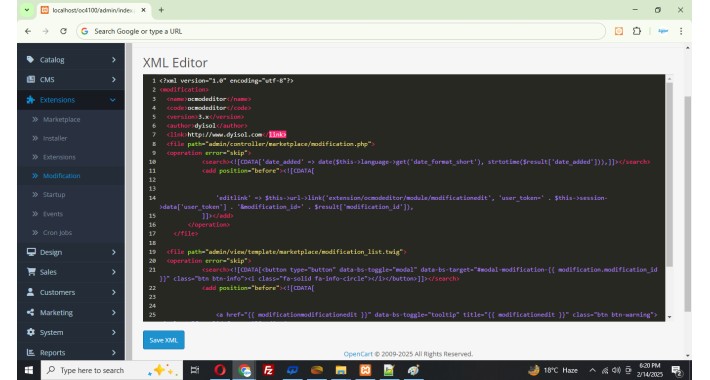Click the CMS newspaper icon in sidebar
Screen dimensions: 710x380
(x=30, y=79)
